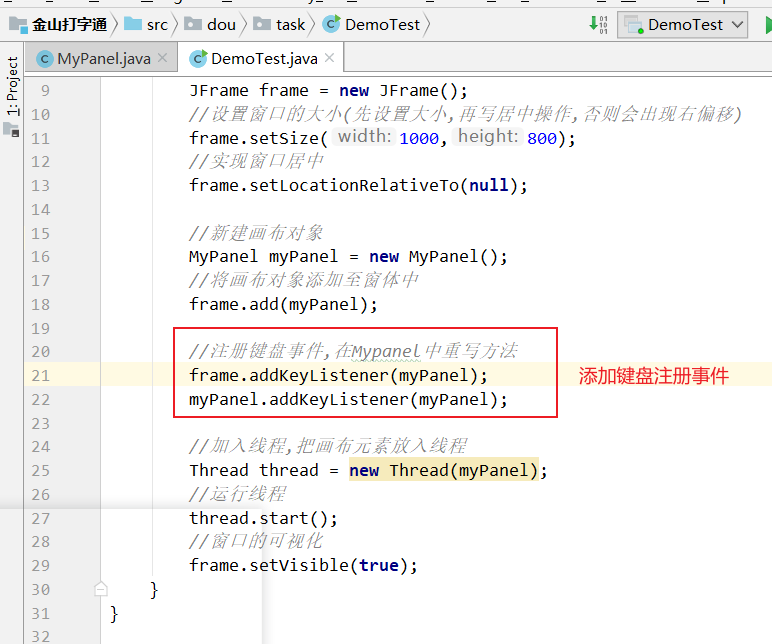
Task: Click line number 21 in the gutter
Action: tap(40, 376)
